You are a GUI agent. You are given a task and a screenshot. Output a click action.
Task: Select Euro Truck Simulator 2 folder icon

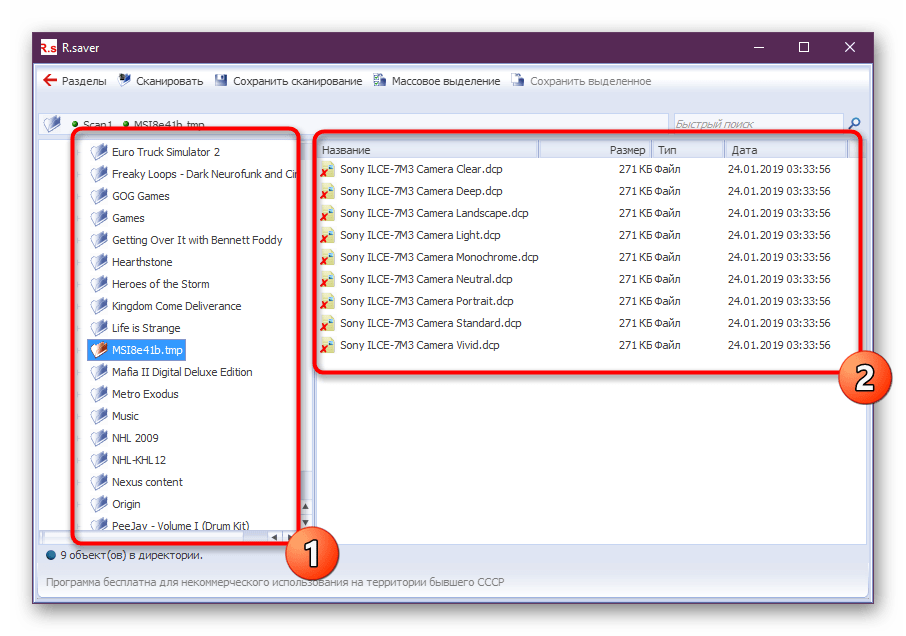(99, 151)
